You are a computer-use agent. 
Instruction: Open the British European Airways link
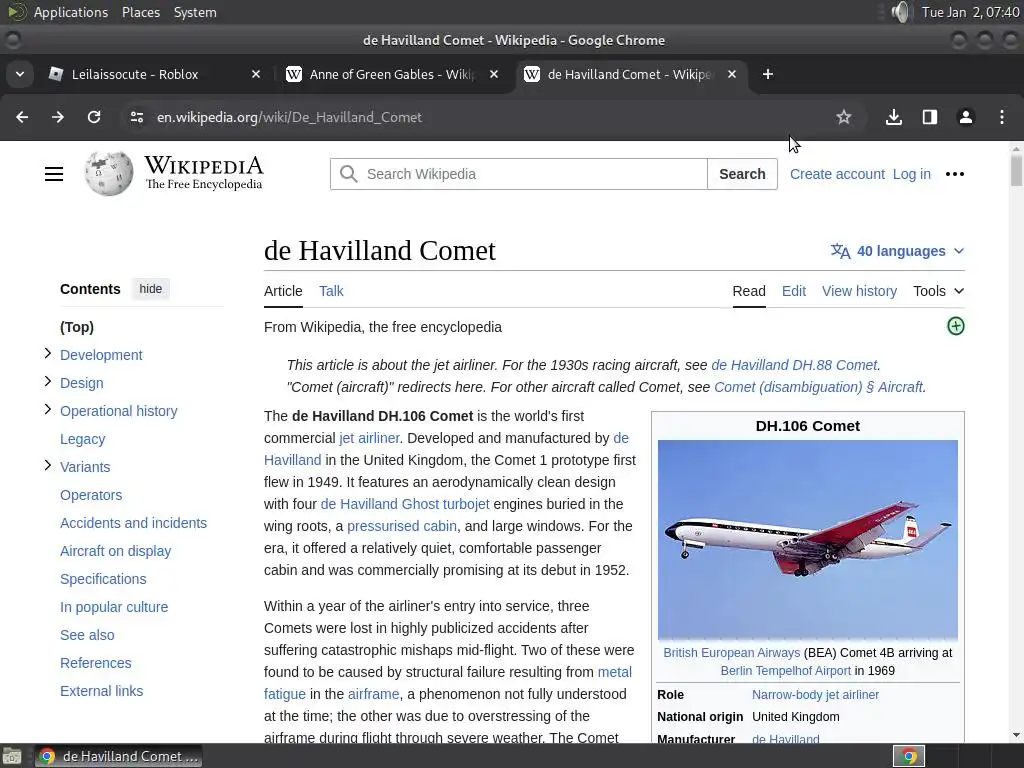pyautogui.click(x=731, y=652)
